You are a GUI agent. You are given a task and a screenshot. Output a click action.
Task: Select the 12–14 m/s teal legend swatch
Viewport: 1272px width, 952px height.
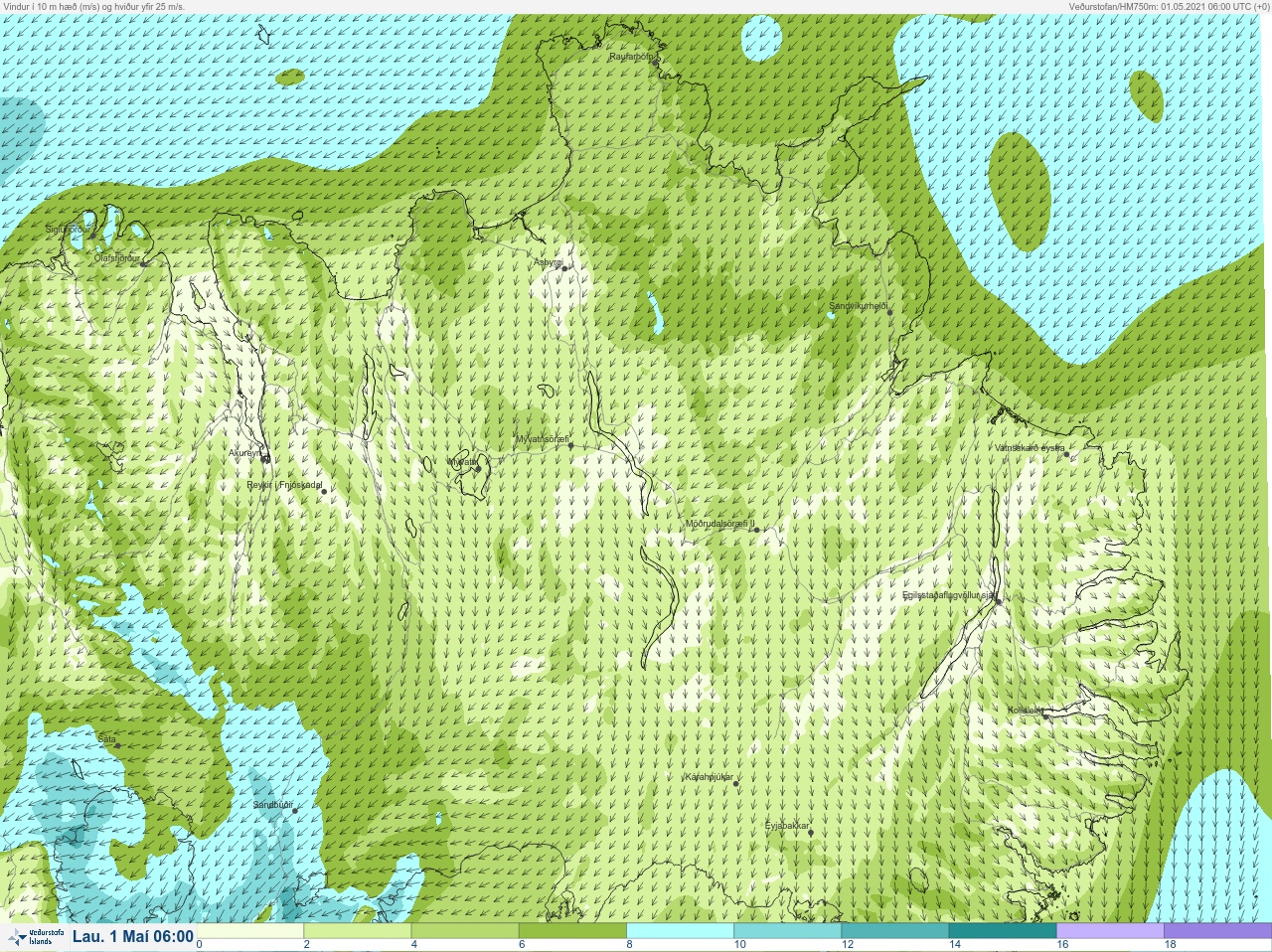[x=894, y=931]
